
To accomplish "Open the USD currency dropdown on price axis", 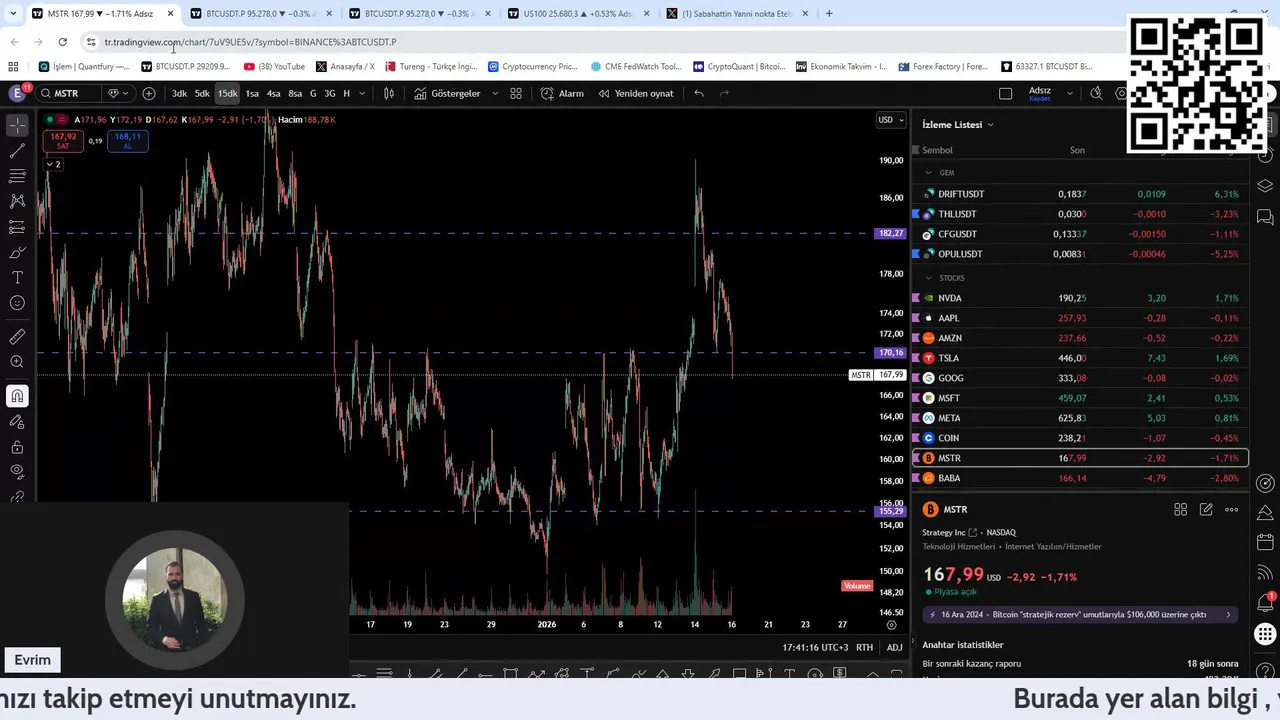I will [890, 120].
